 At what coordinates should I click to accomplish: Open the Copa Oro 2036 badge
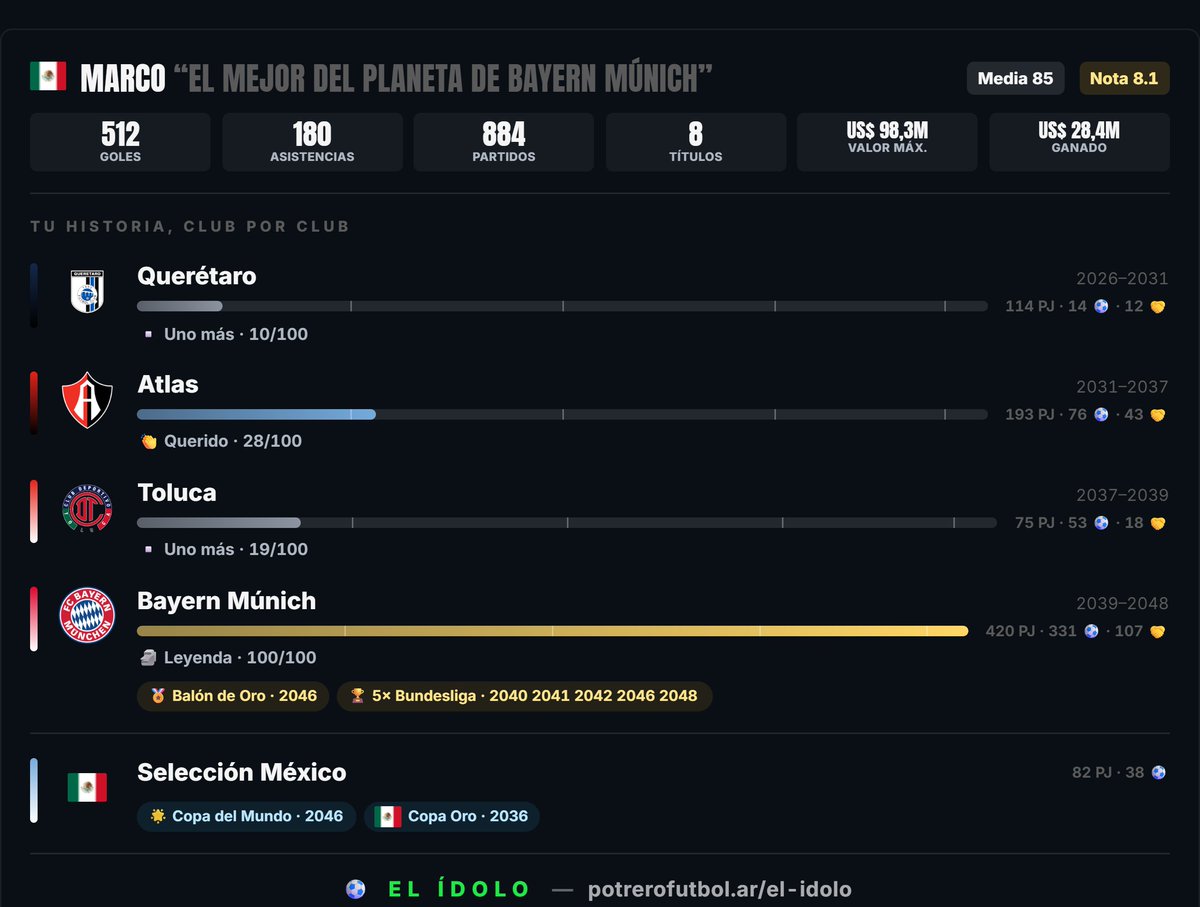pos(451,816)
